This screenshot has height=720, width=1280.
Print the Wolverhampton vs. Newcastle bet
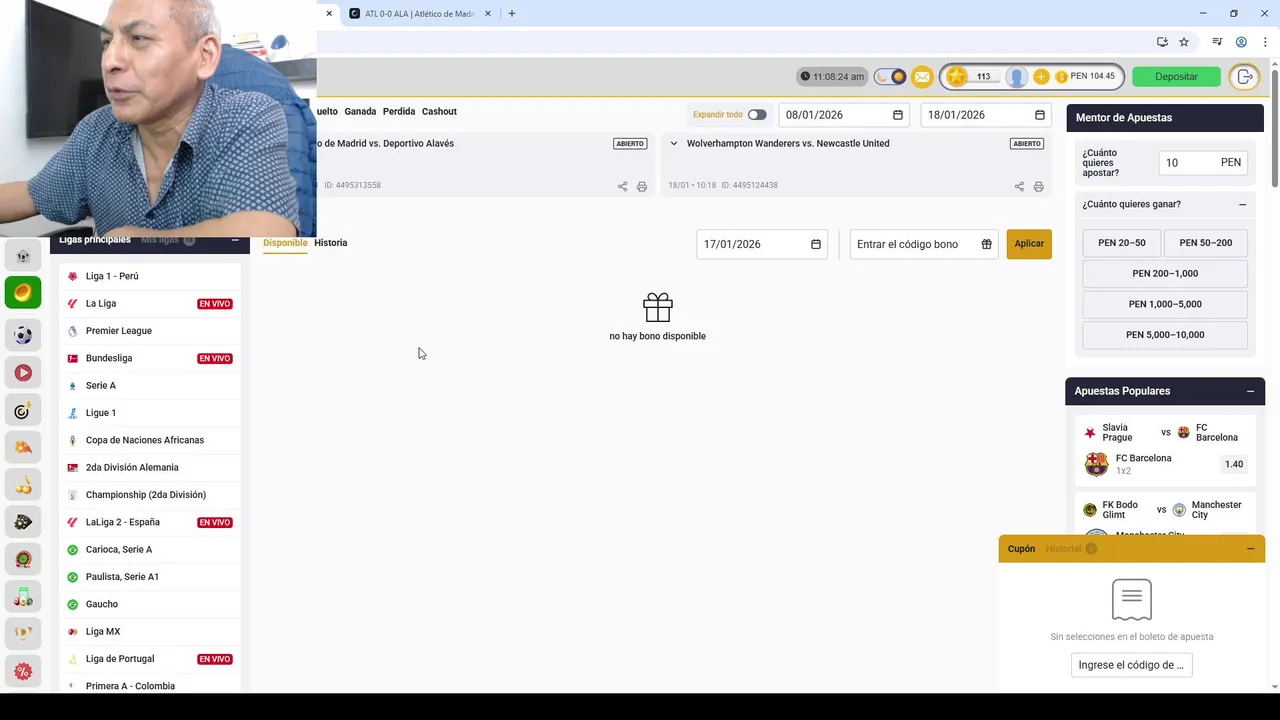point(1038,186)
